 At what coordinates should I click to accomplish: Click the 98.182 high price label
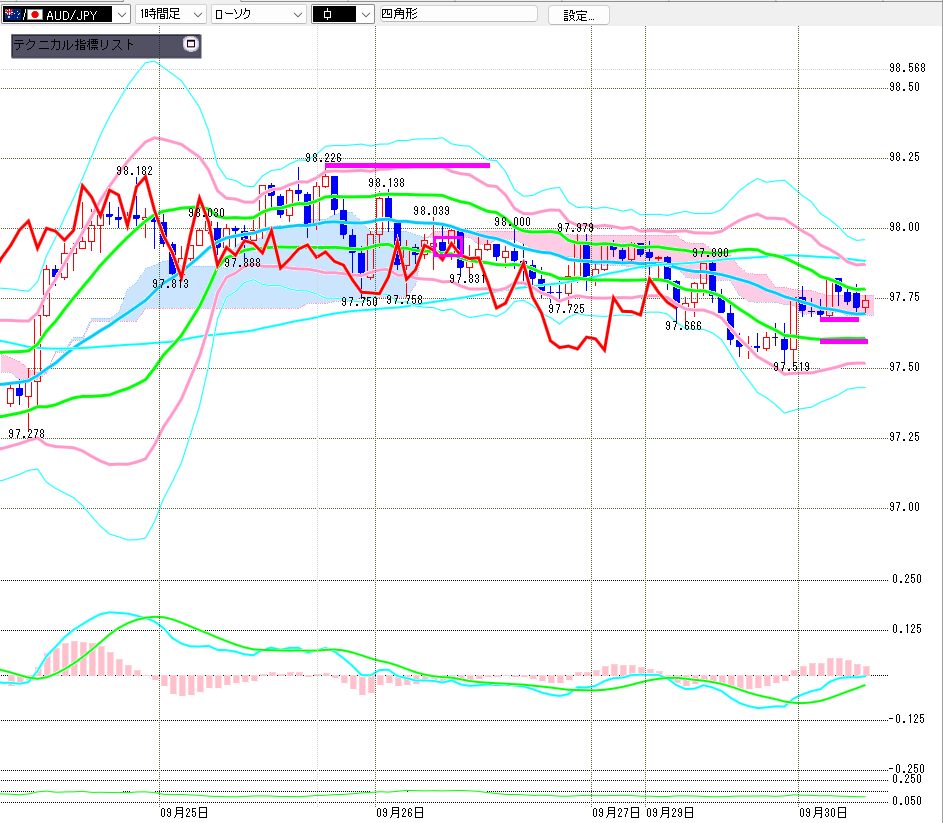coord(134,171)
